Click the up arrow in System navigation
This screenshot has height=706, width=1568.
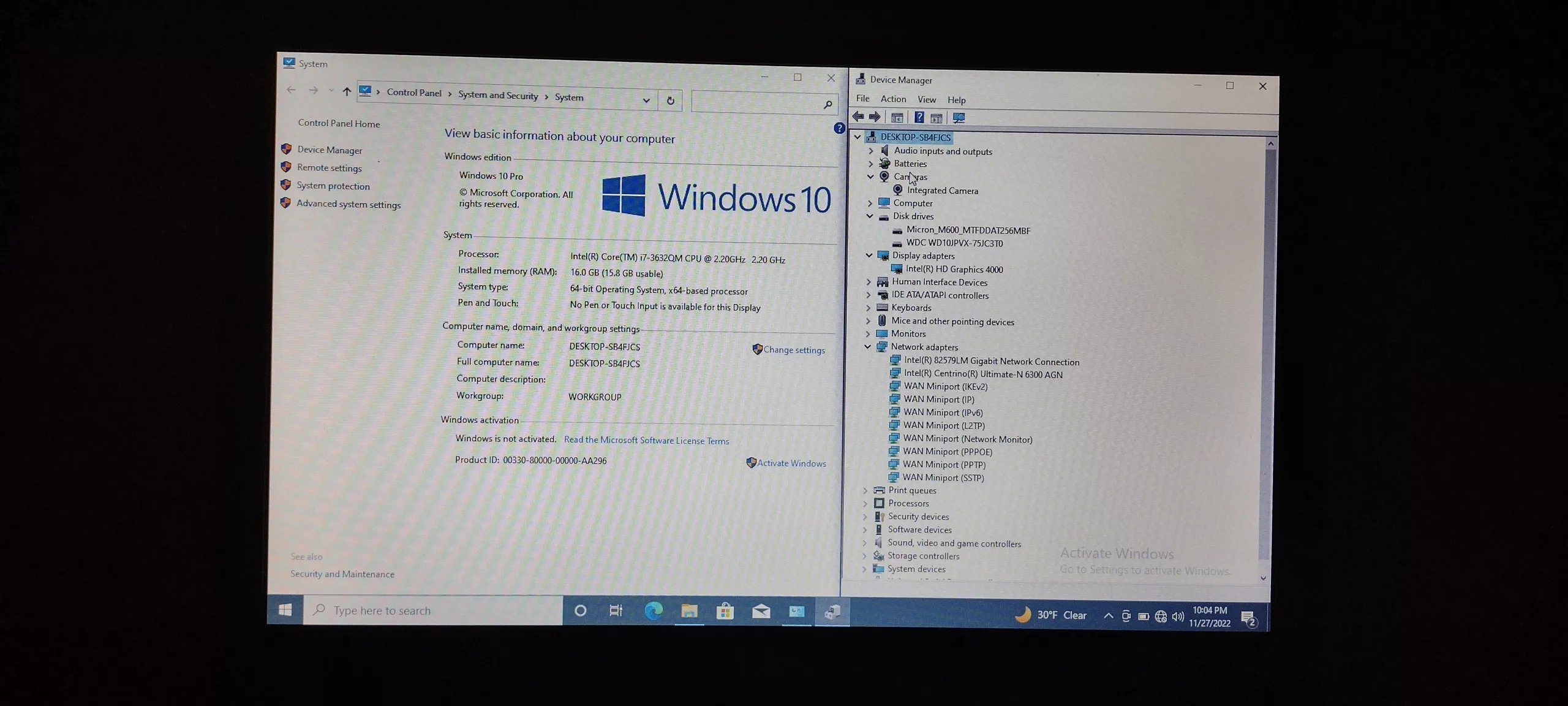(347, 91)
